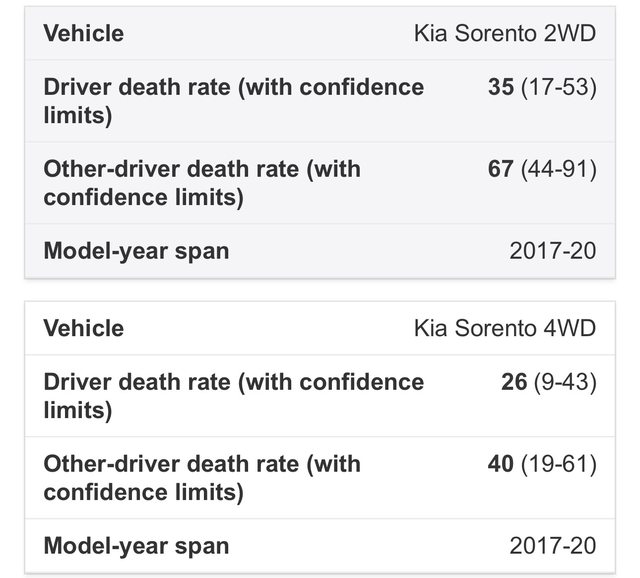Screen dimensions: 640x578
Task: Select the bold driver death rate value 26
Action: click(514, 382)
